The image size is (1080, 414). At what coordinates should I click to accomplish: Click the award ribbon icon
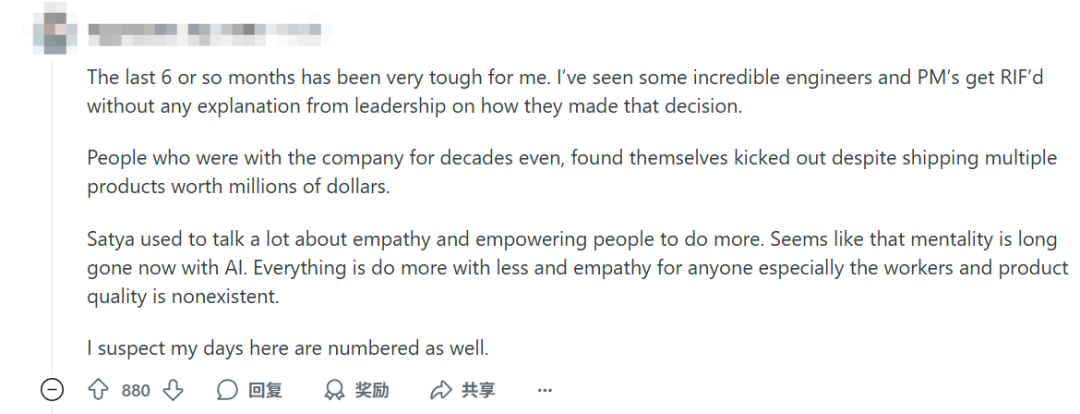click(334, 391)
